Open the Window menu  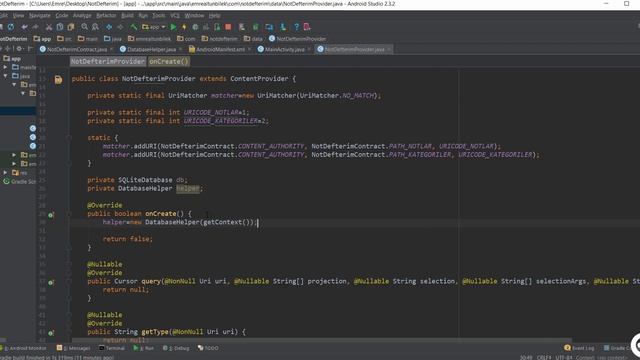[194, 16]
